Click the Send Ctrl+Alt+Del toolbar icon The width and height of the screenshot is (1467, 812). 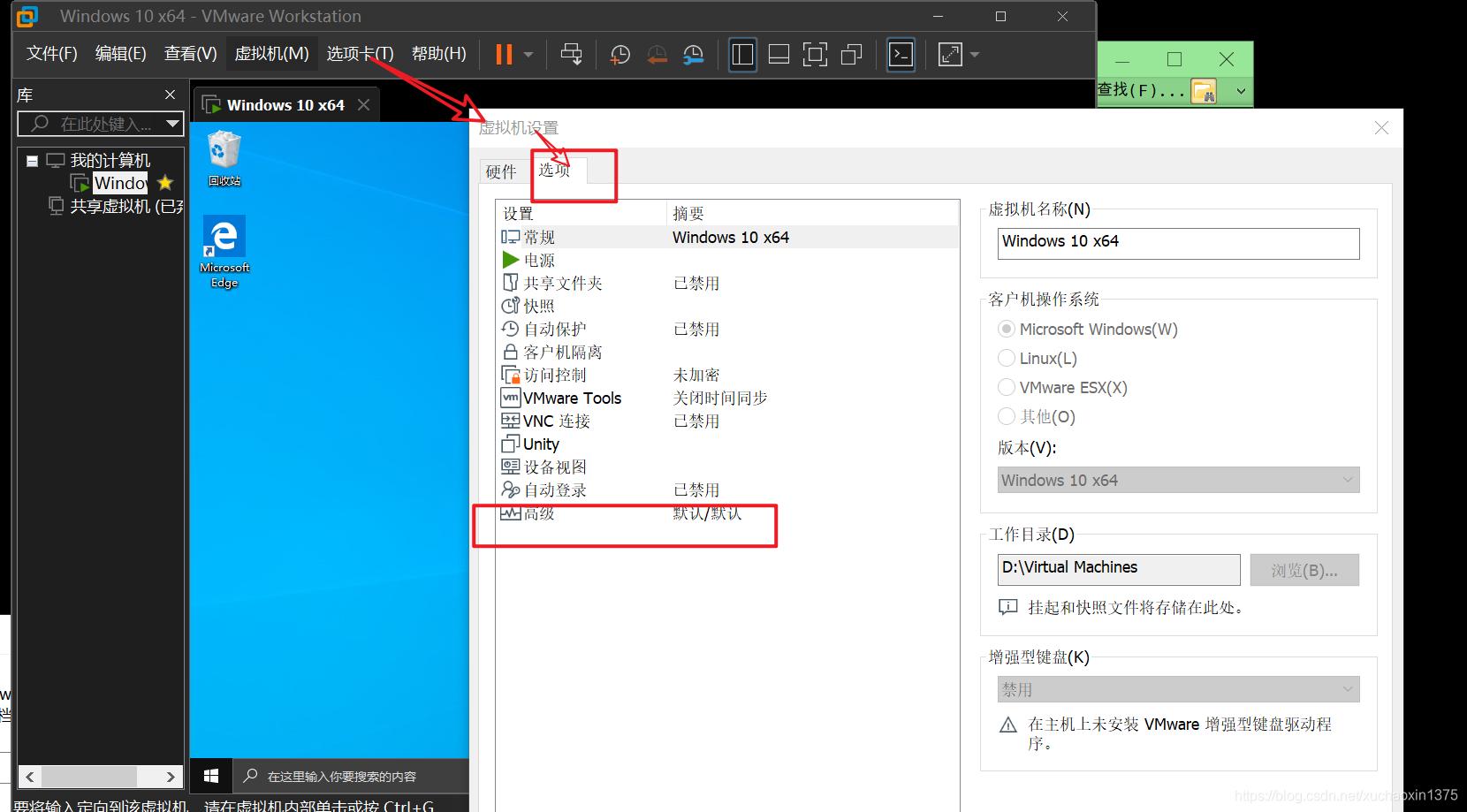(x=572, y=55)
